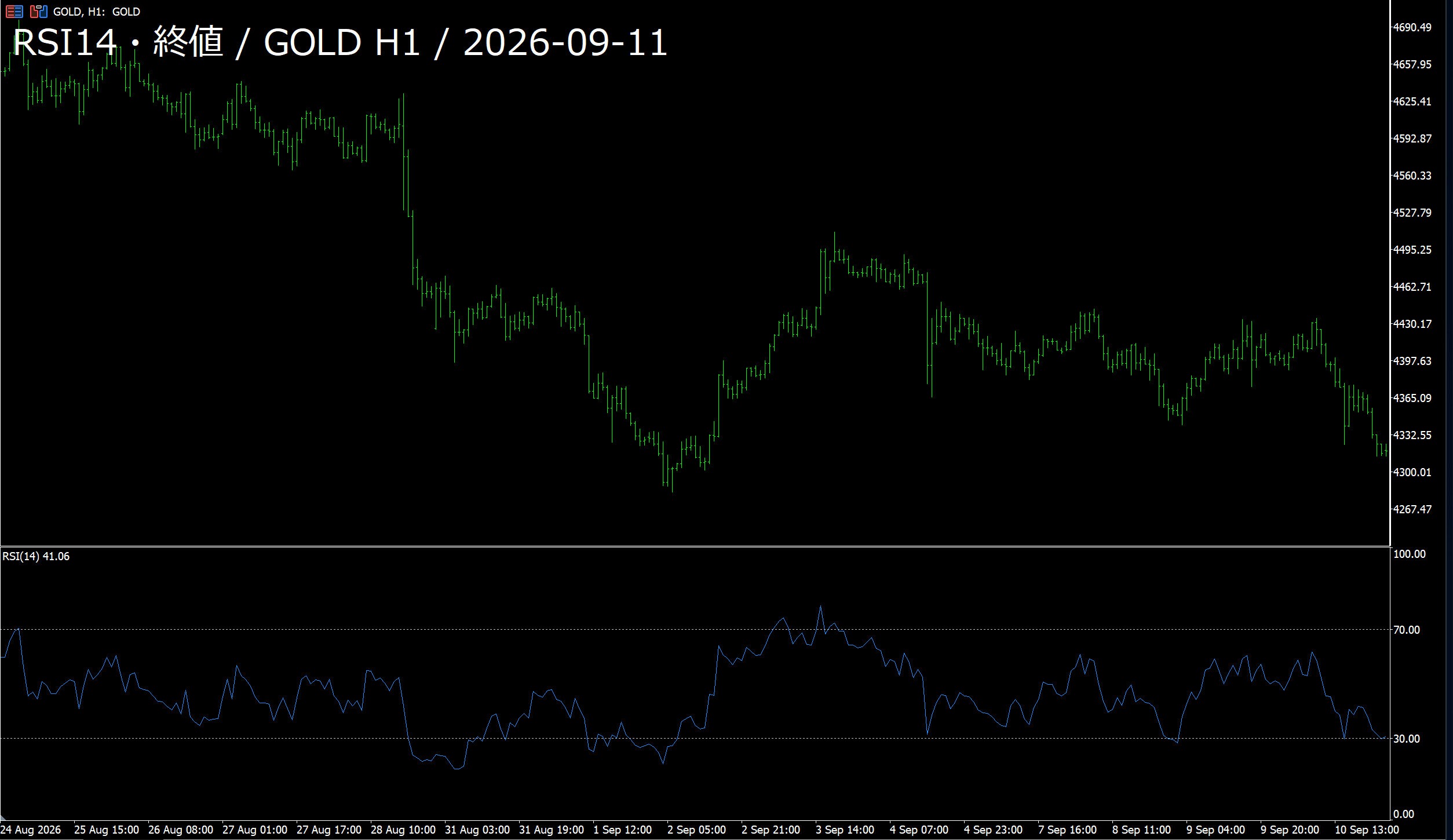Click the 4300.01 price axis label
This screenshot has width=1453, height=840.
(x=1412, y=472)
